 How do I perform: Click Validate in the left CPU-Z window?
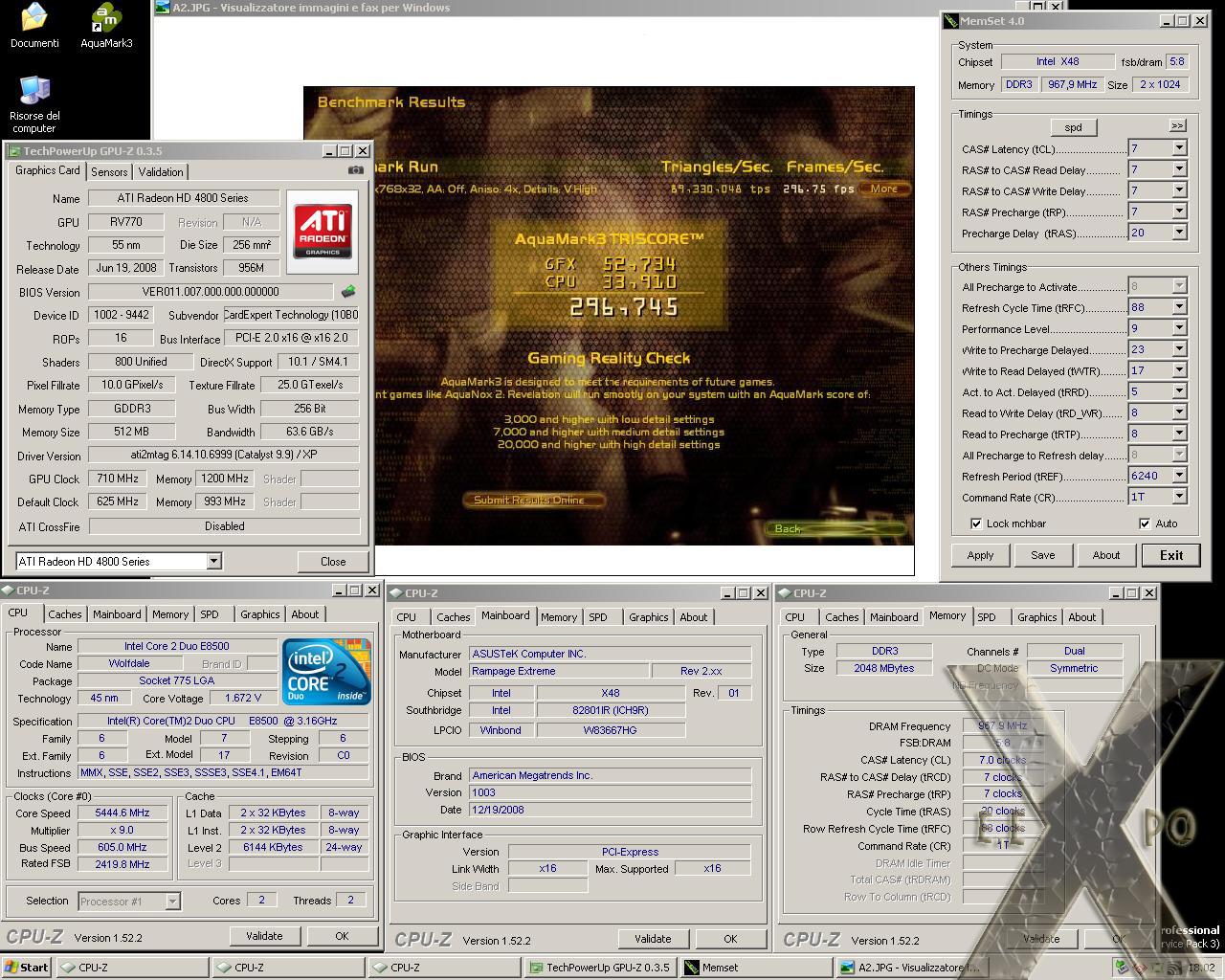pyautogui.click(x=264, y=936)
